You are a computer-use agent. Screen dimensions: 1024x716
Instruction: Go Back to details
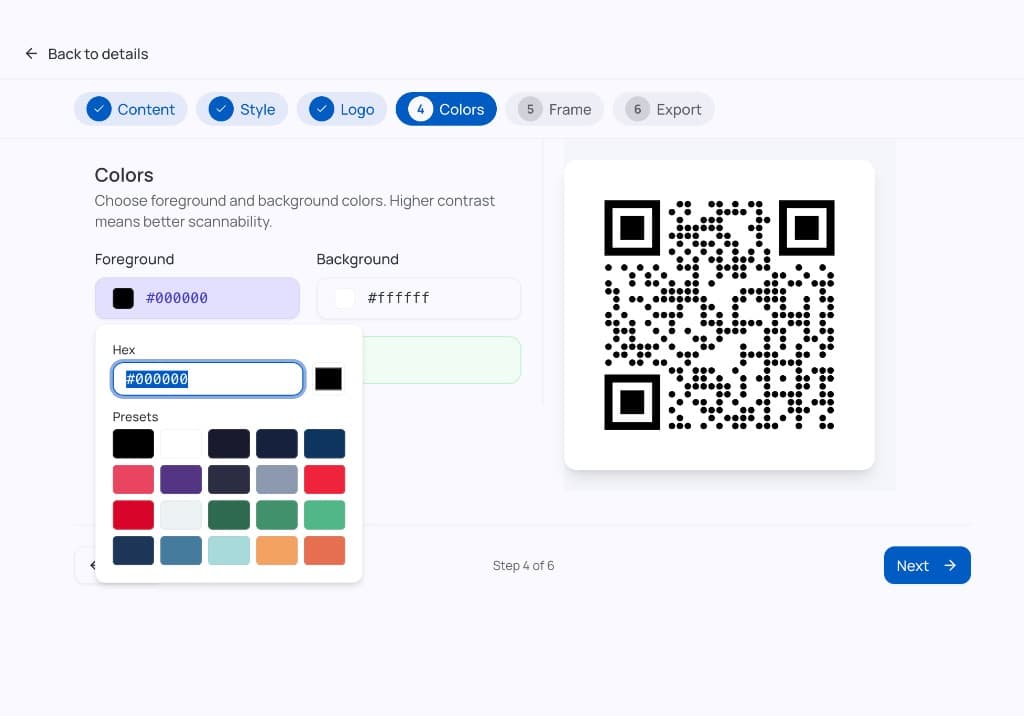click(x=85, y=54)
